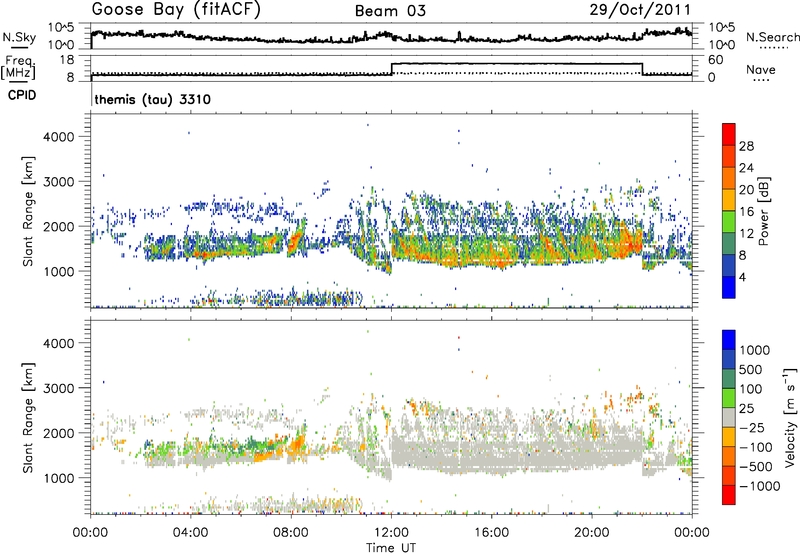Click the date '29/Oct/2011'
800x554 pixels.
tap(640, 10)
